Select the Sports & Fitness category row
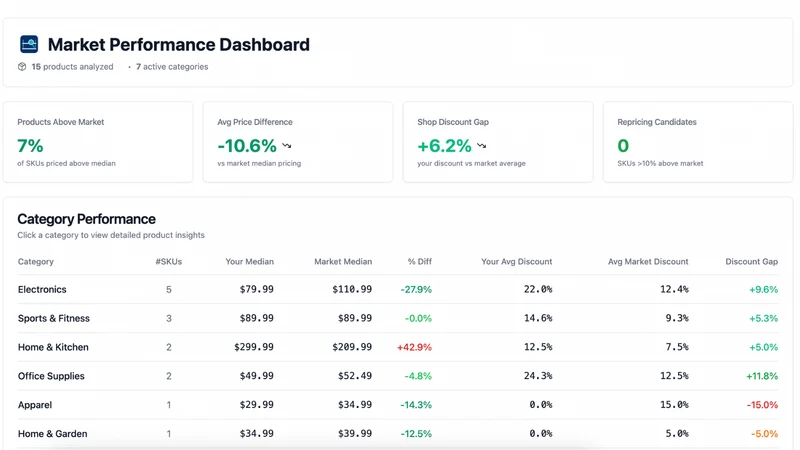800x450 pixels. [398, 318]
